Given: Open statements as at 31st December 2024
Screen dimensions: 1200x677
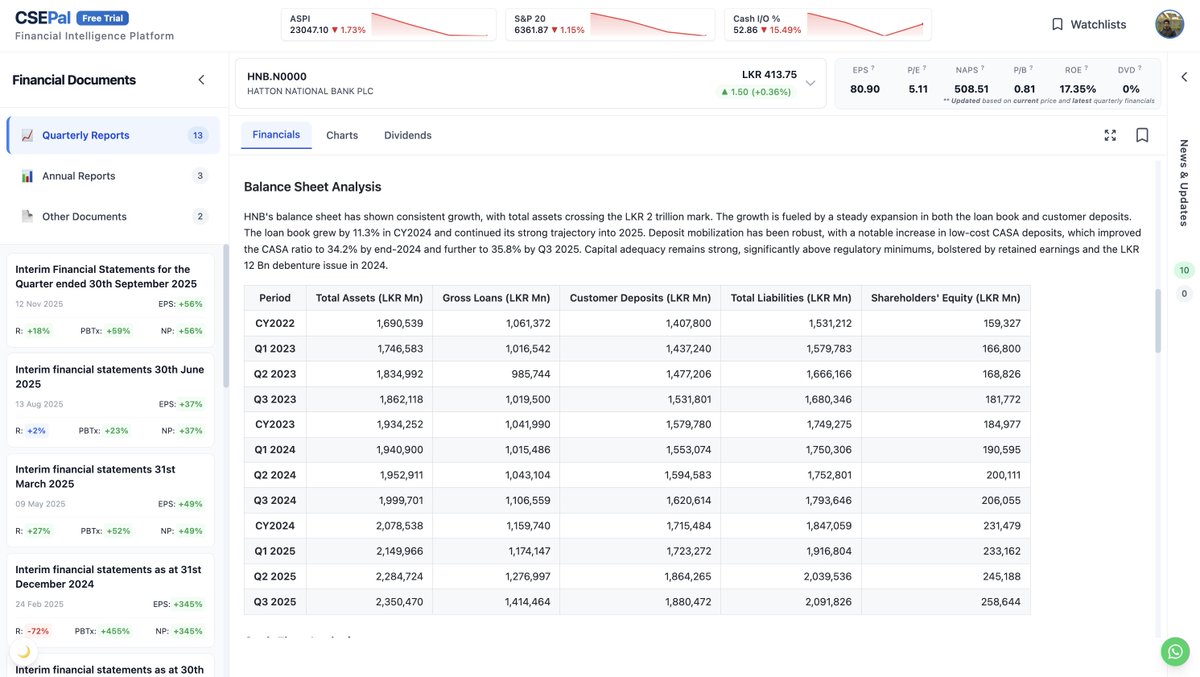Looking at the screenshot, I should pyautogui.click(x=110, y=600).
